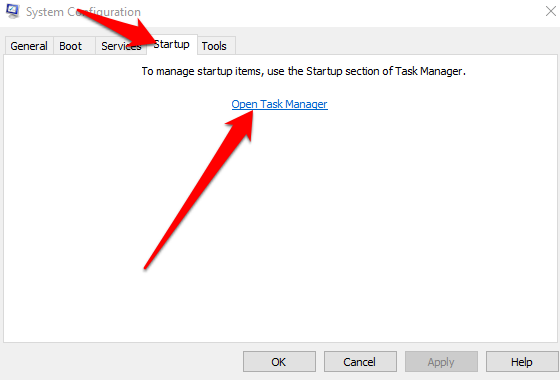Open Help for System Configuration

coord(522,362)
